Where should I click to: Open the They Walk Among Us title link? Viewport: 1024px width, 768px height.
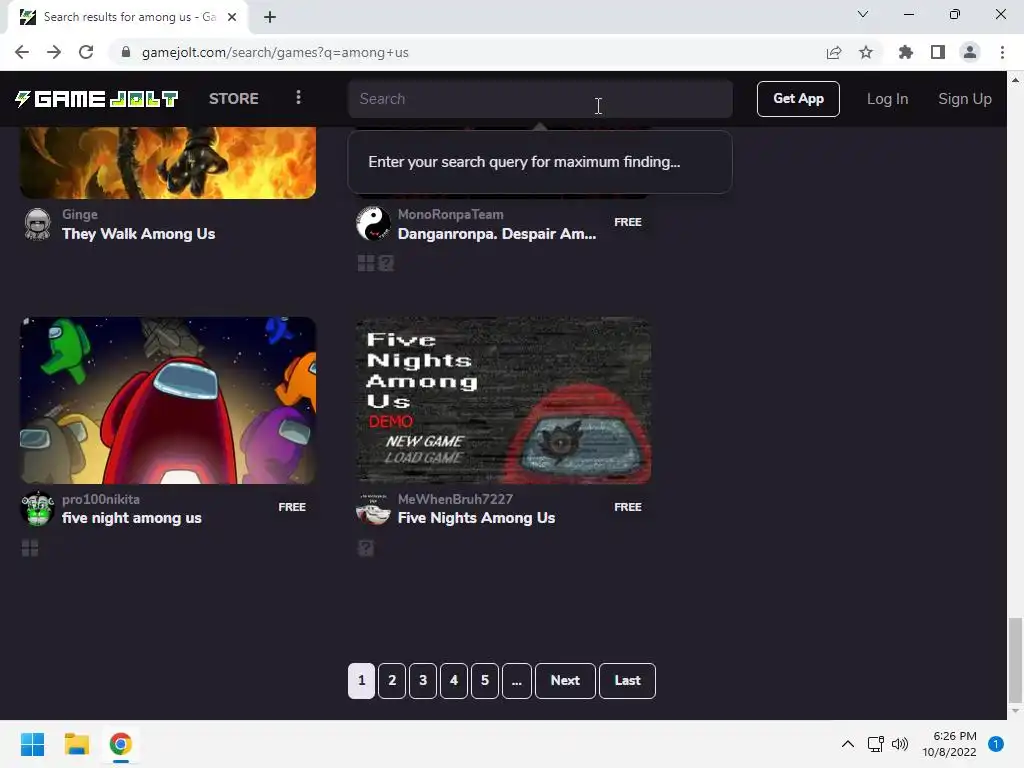pos(138,234)
